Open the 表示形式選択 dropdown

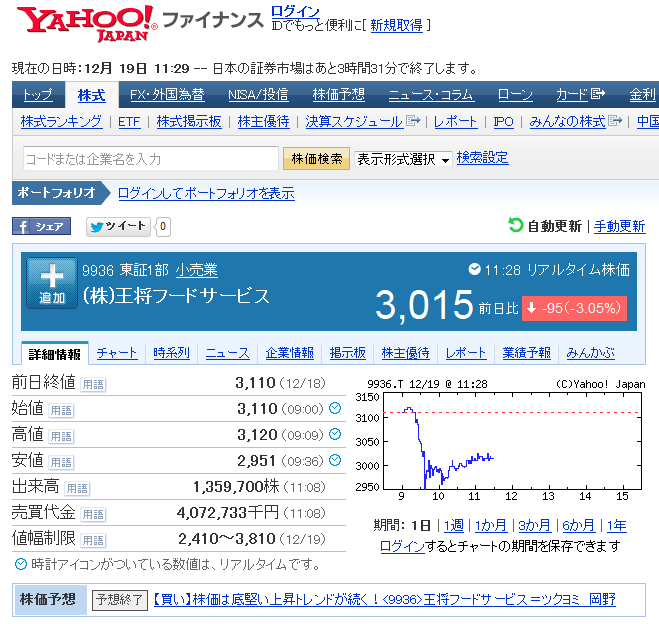pyautogui.click(x=403, y=159)
